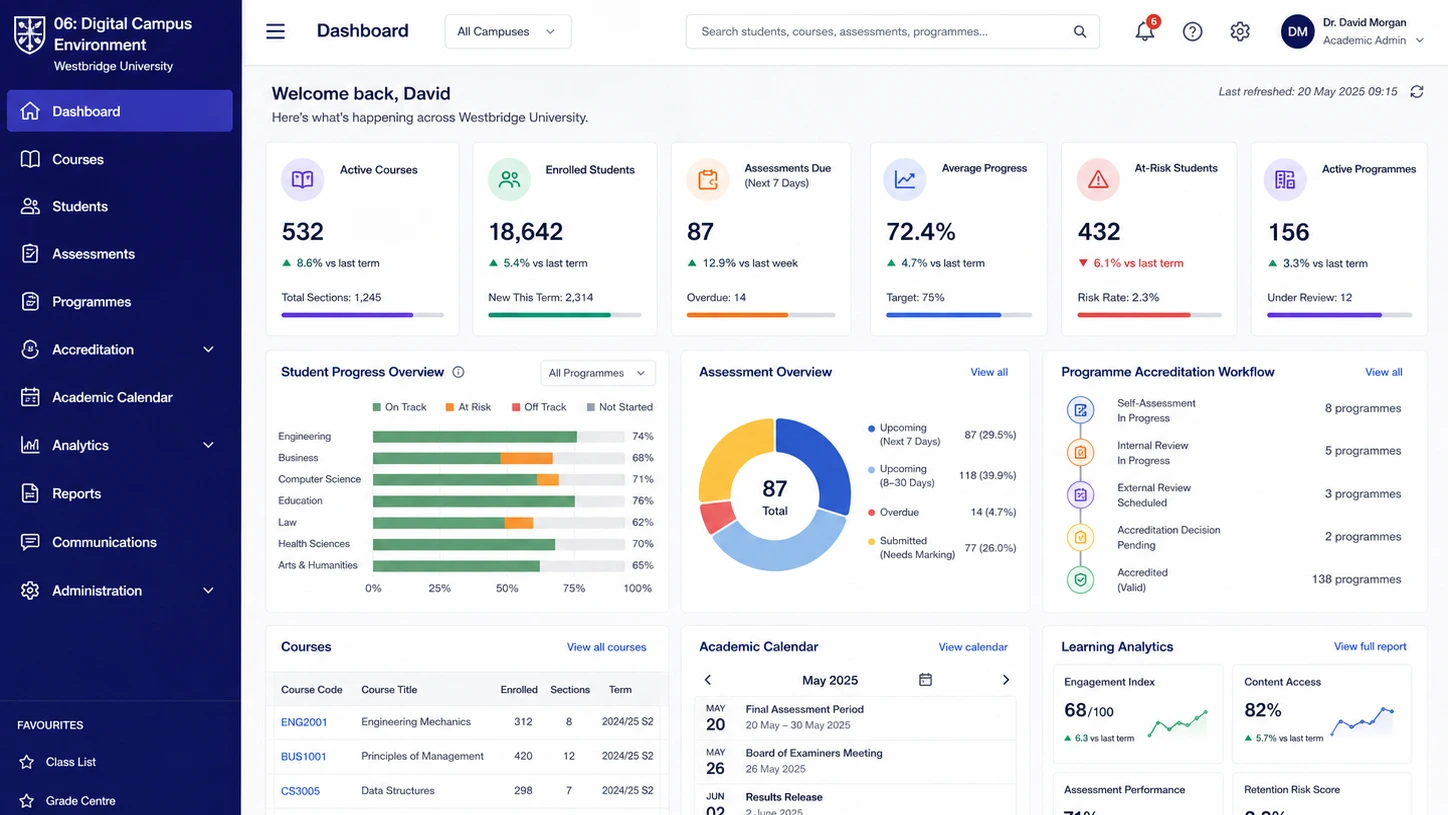Click the View all courses link
The height and width of the screenshot is (815, 1448).
[606, 647]
